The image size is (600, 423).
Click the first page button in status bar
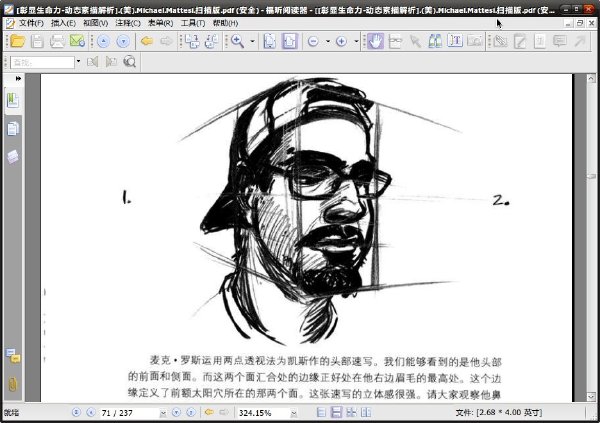pyautogui.click(x=76, y=412)
